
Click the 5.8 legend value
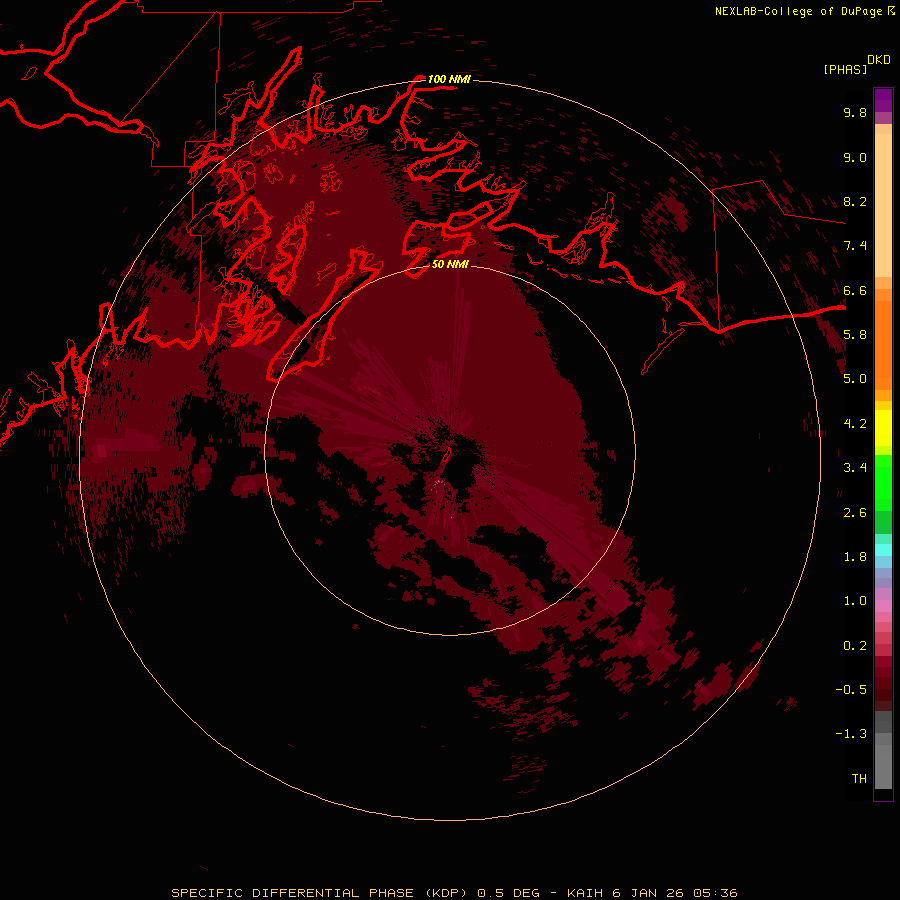pyautogui.click(x=855, y=335)
